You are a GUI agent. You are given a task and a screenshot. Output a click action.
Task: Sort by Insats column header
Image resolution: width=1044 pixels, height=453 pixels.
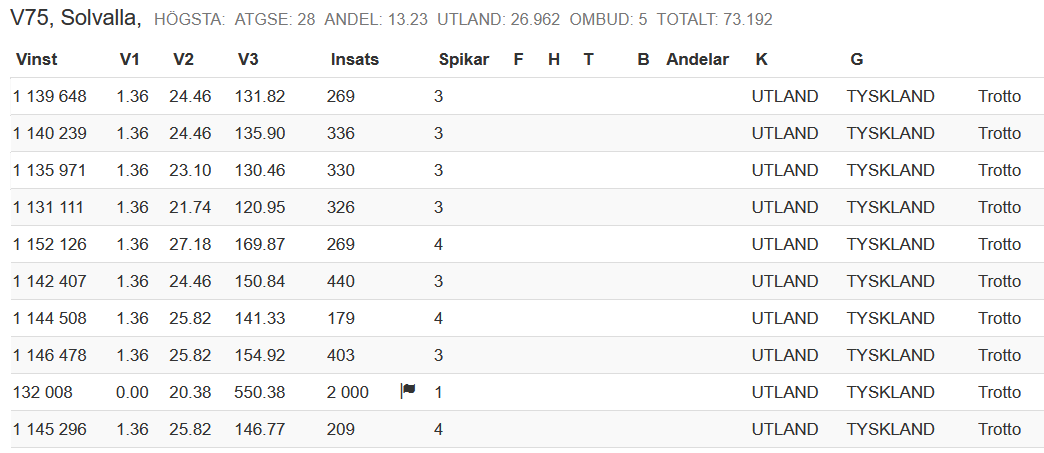tap(355, 59)
